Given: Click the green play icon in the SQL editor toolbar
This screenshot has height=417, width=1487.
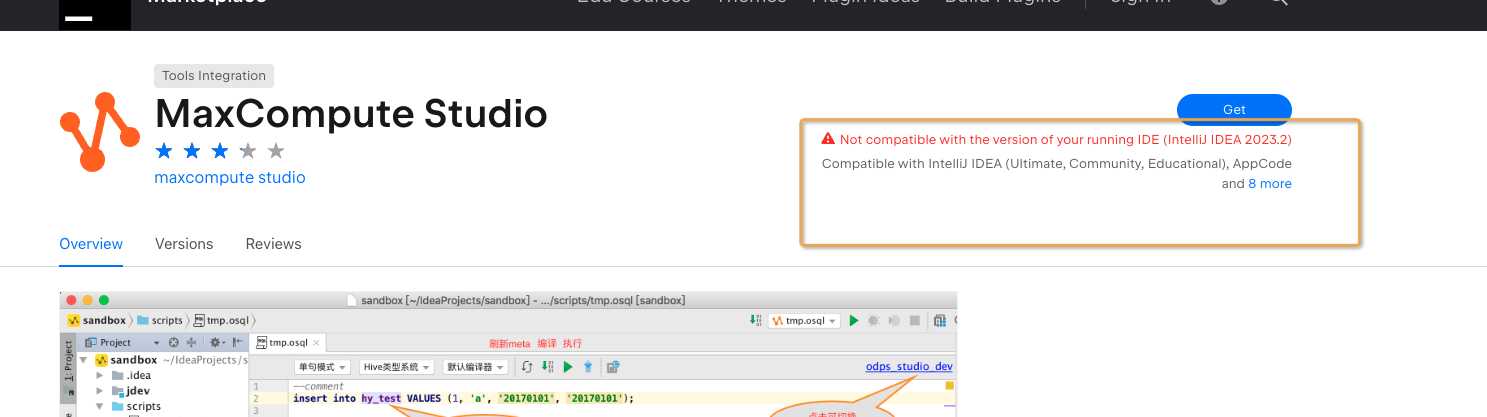Looking at the screenshot, I should pyautogui.click(x=568, y=367).
